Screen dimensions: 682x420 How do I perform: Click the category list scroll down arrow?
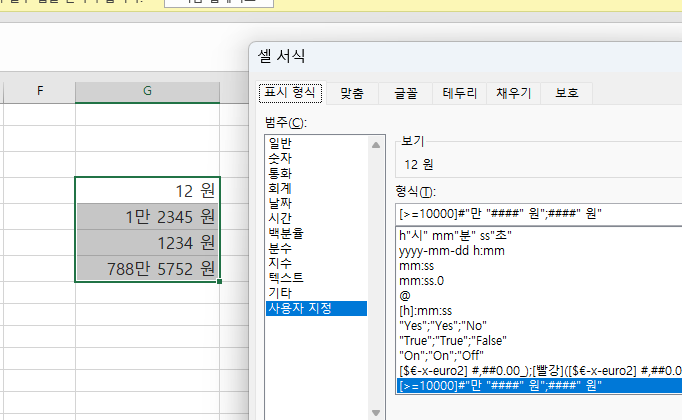[376, 412]
